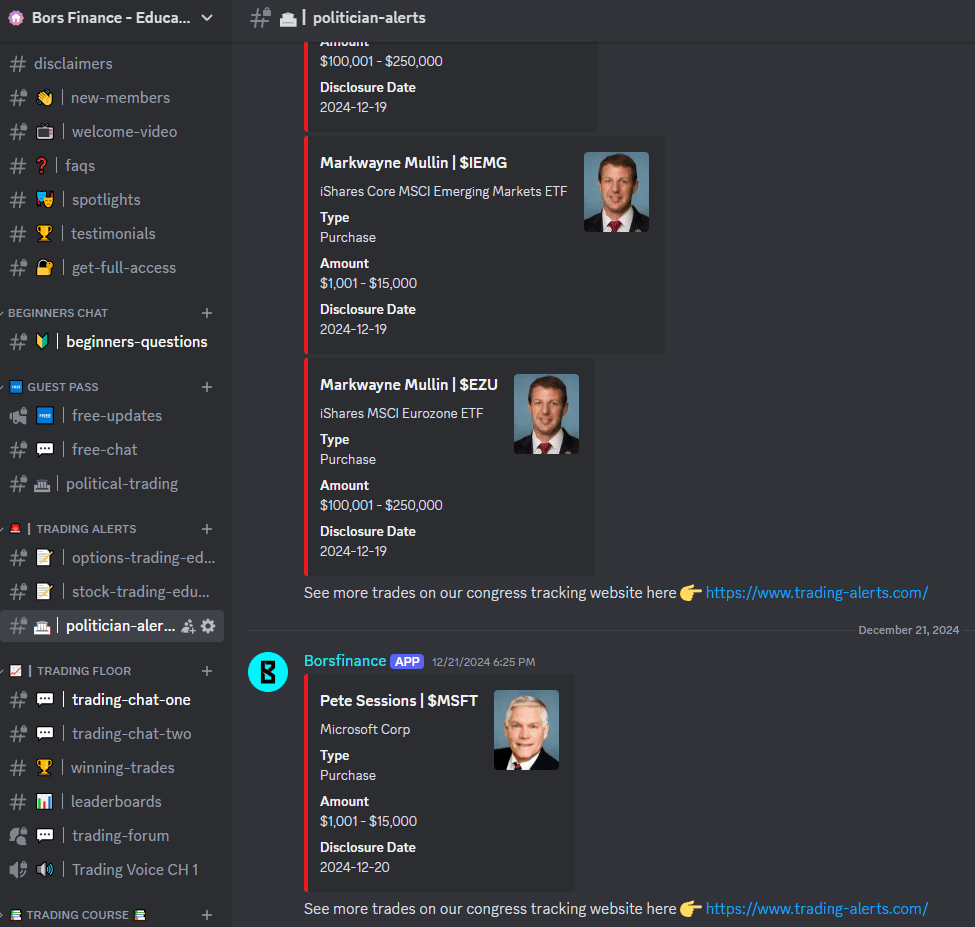Open politician-alerts channel settings gear

208,626
